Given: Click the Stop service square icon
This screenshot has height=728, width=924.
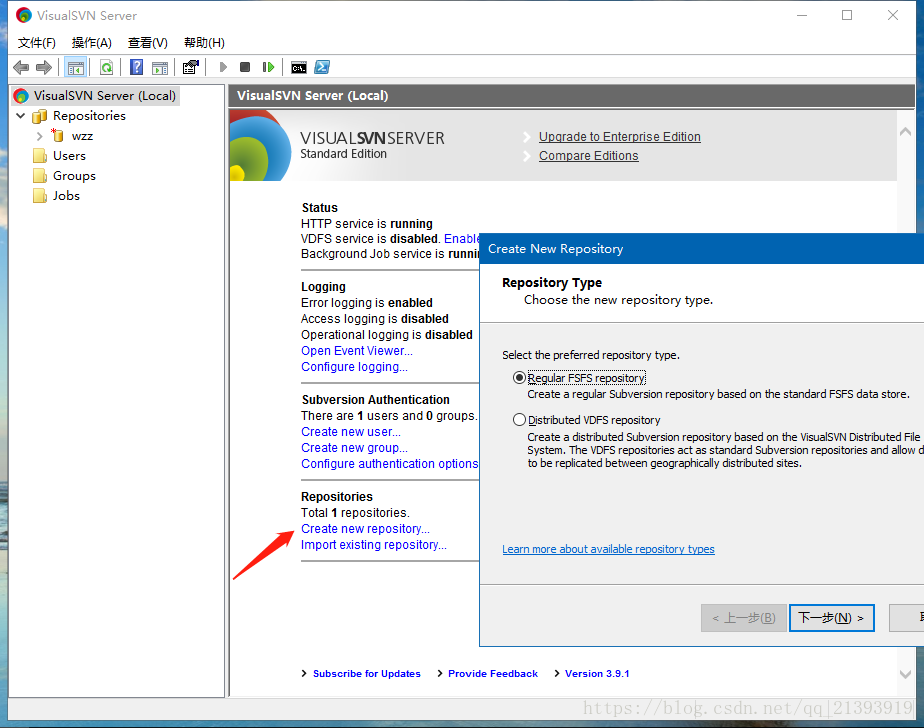Looking at the screenshot, I should click(x=245, y=67).
